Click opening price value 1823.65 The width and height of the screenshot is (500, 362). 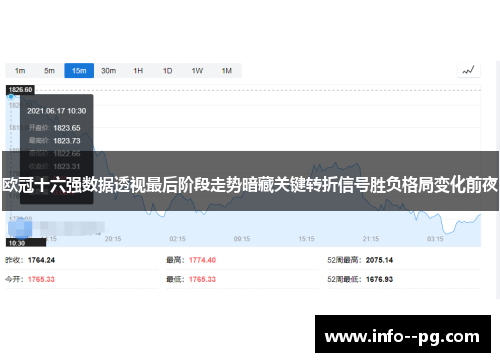67,128
